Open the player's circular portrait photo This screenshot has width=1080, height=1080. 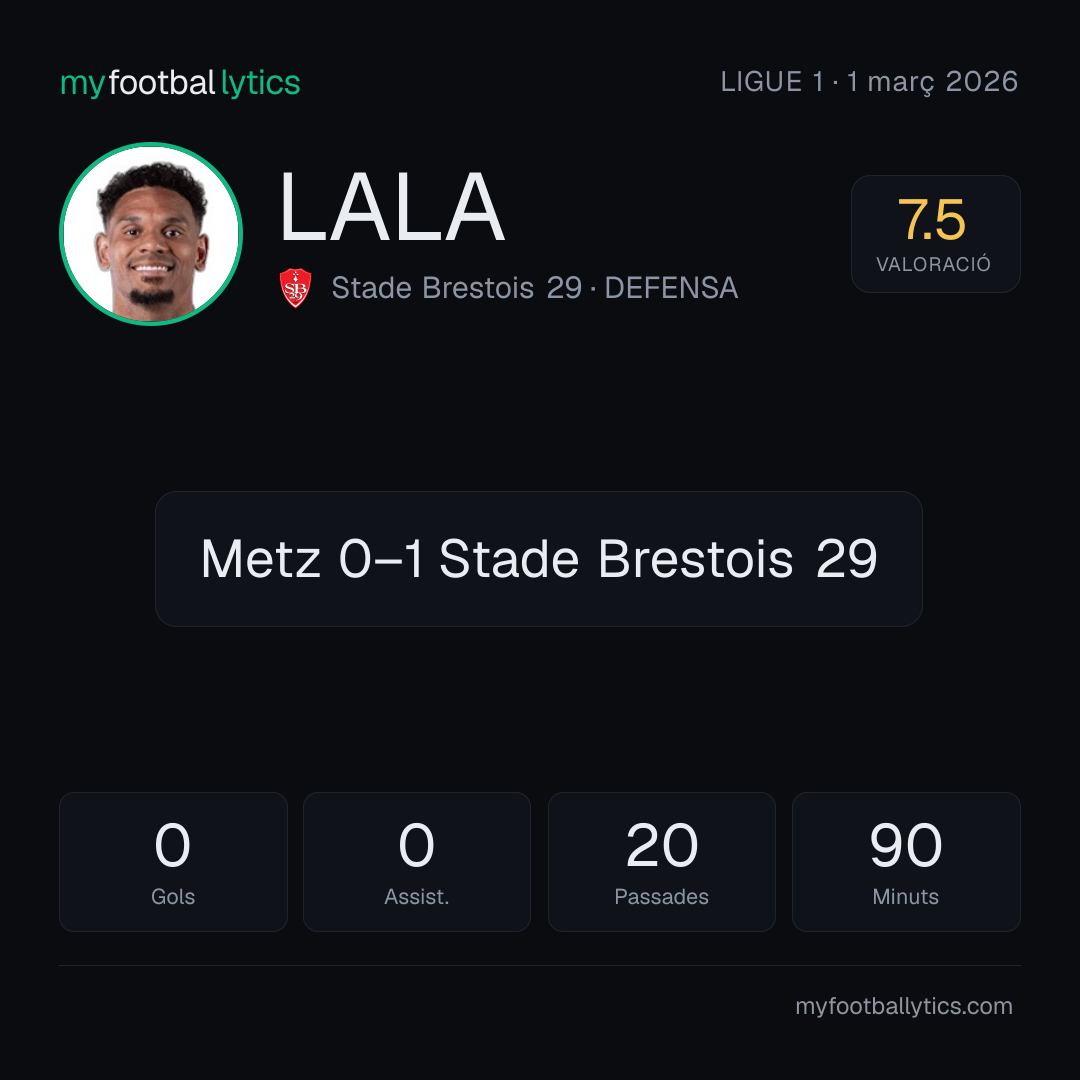tap(151, 233)
